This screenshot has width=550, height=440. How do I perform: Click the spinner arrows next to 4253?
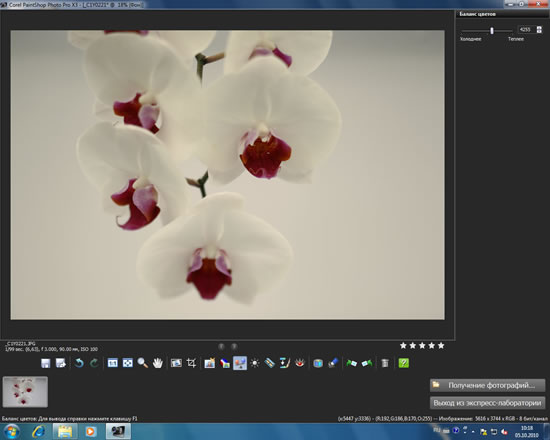(x=539, y=29)
